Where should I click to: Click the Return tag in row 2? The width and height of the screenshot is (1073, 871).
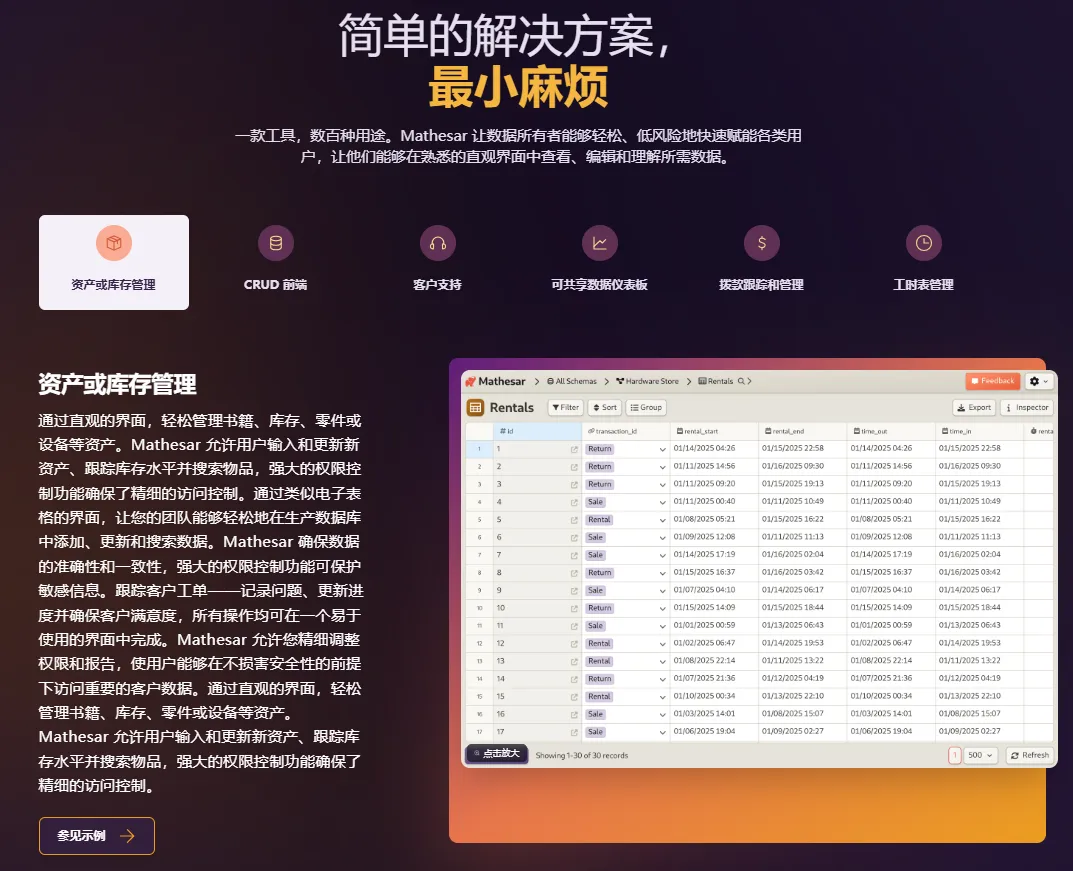599,467
